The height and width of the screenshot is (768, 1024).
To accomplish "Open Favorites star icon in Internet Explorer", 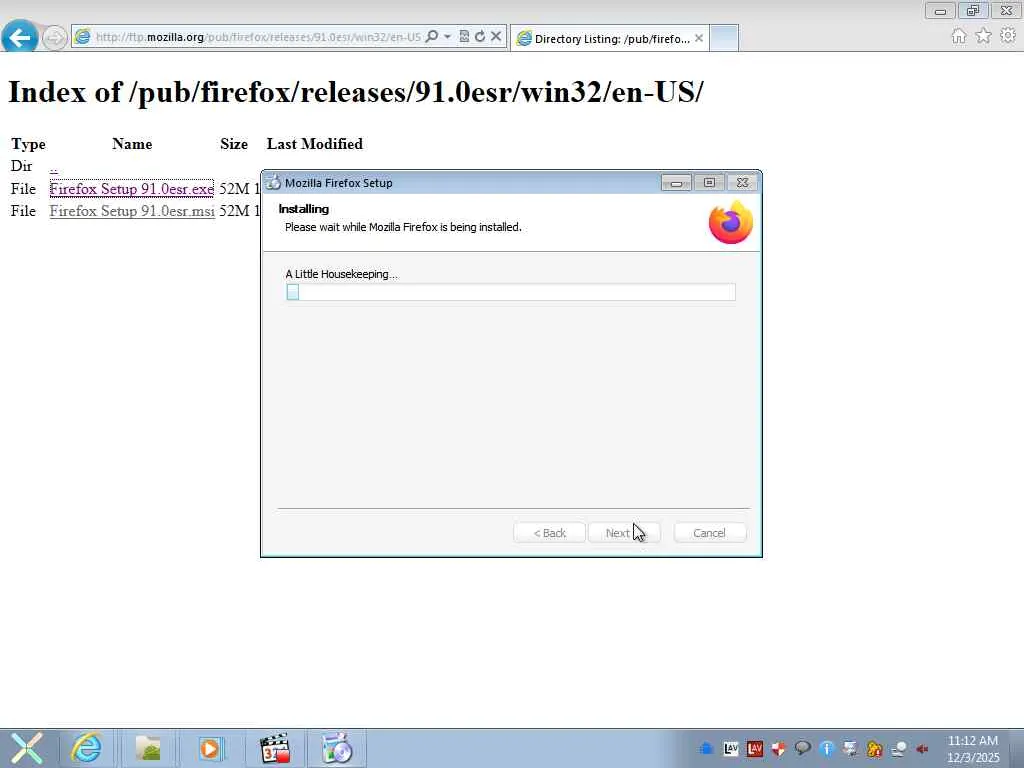I will pos(984,36).
